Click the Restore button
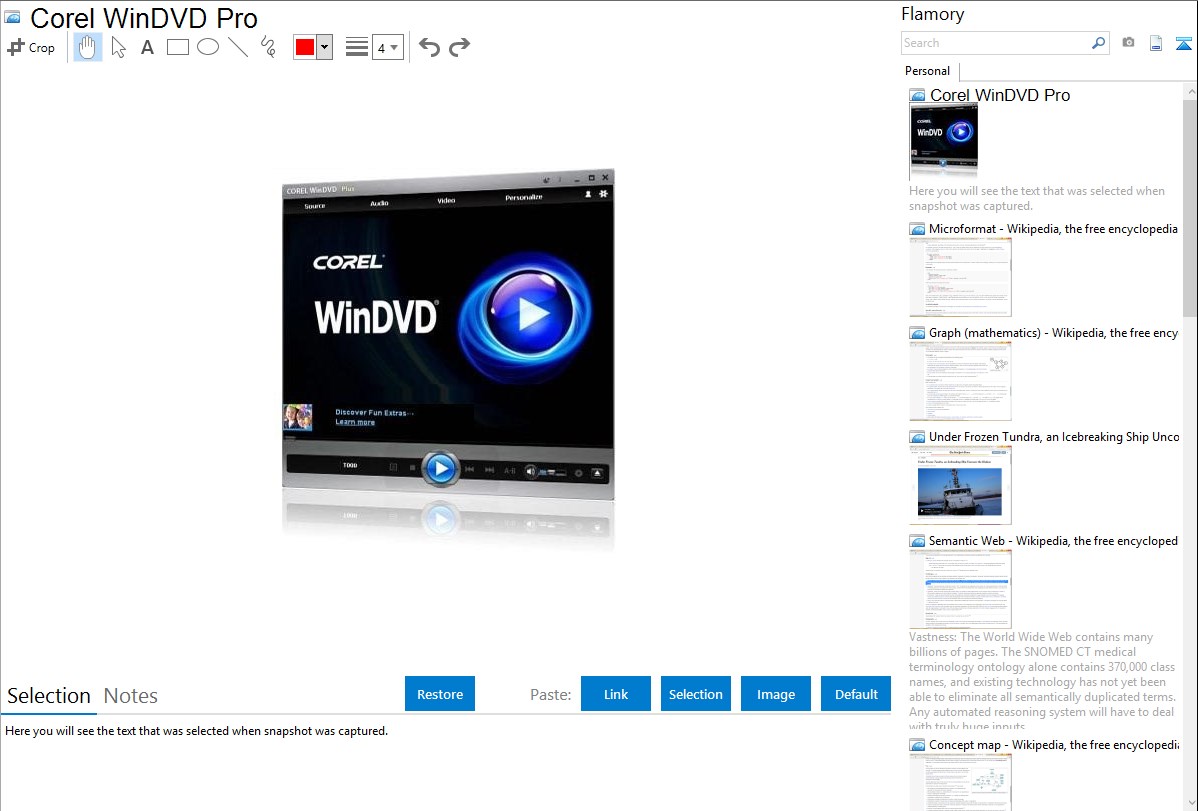This screenshot has height=811, width=1198. point(440,694)
